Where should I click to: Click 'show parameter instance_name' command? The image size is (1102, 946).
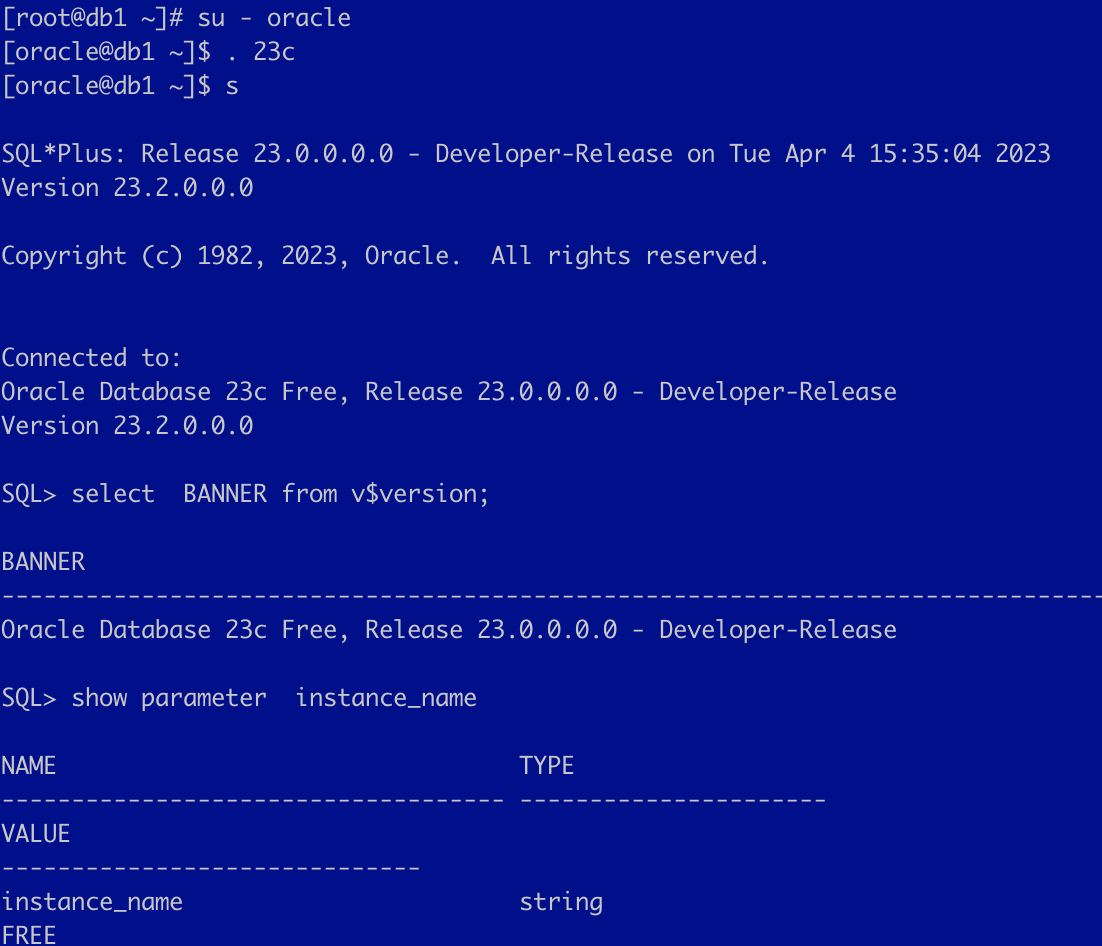click(x=274, y=698)
